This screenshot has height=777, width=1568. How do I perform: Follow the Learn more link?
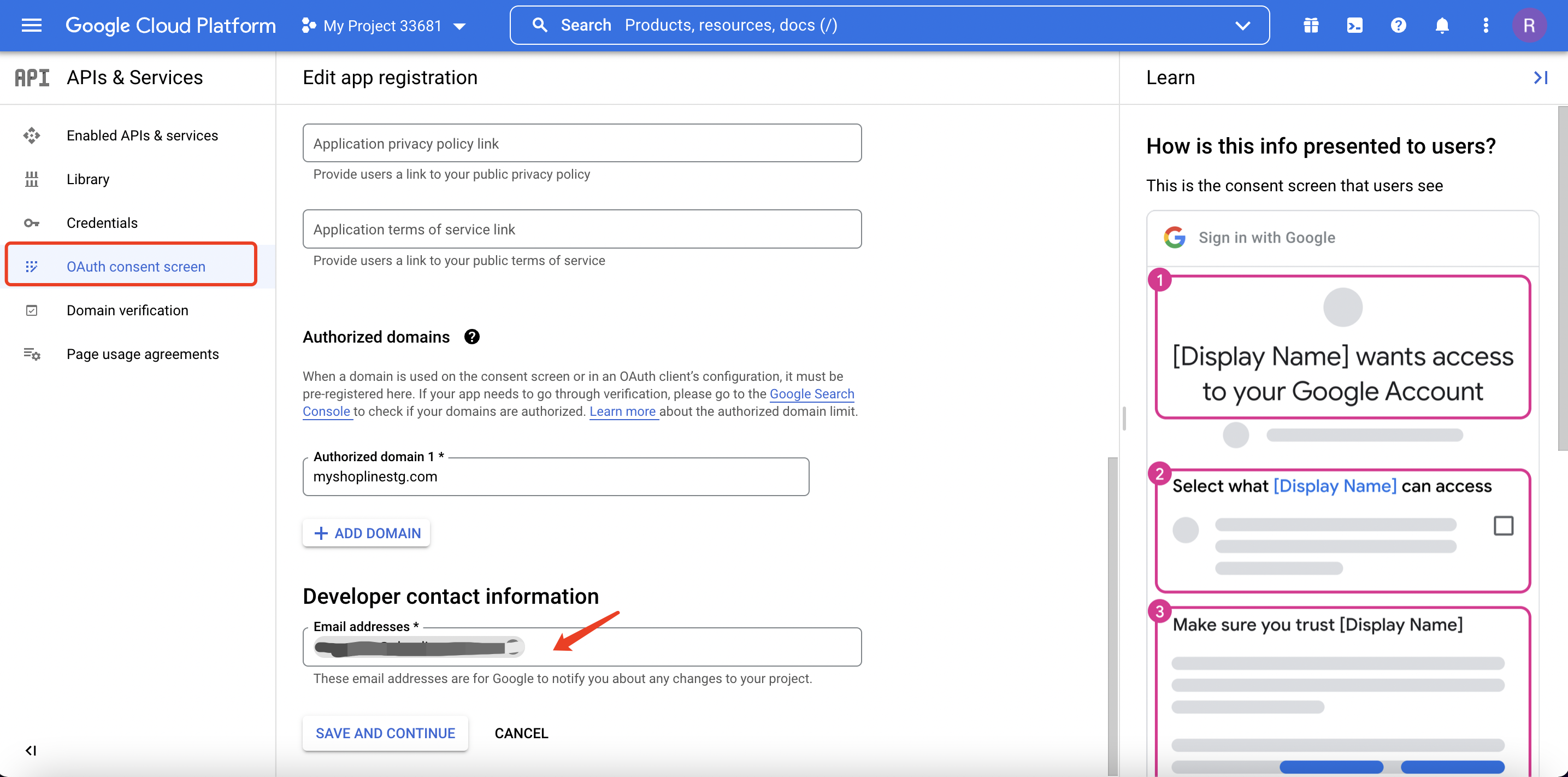(x=622, y=411)
